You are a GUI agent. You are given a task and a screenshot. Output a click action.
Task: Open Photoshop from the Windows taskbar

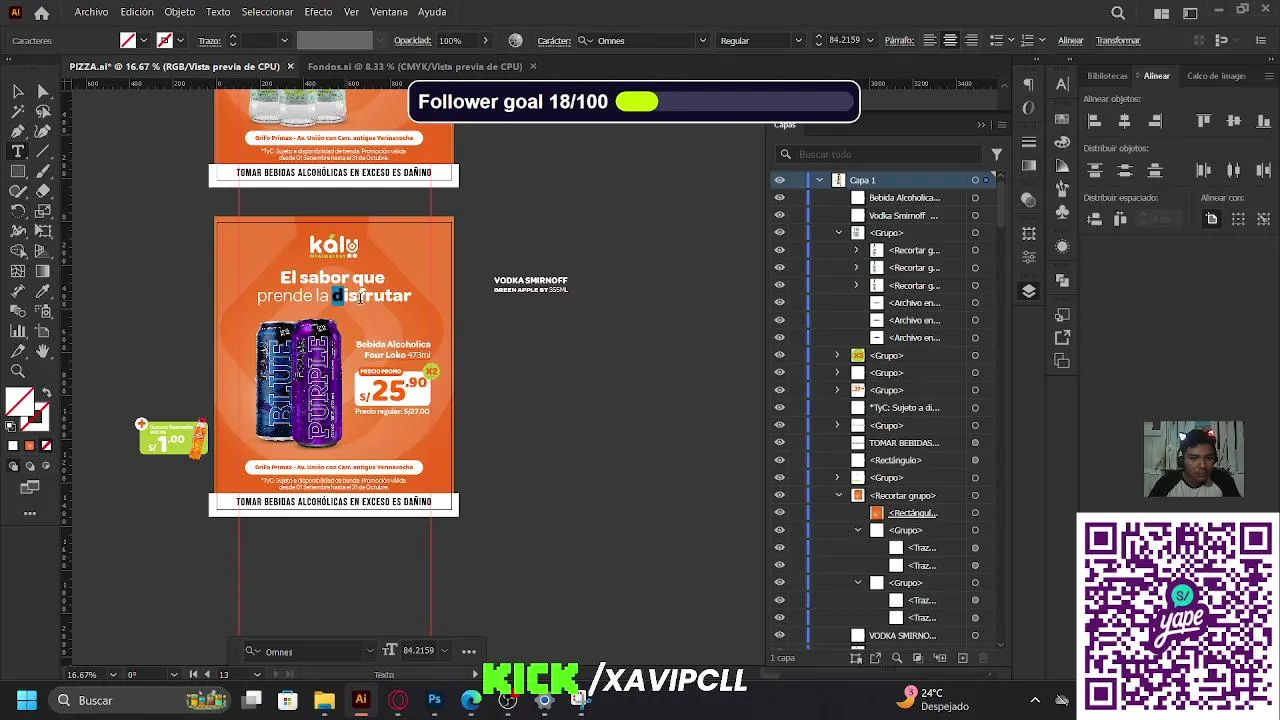click(x=434, y=700)
